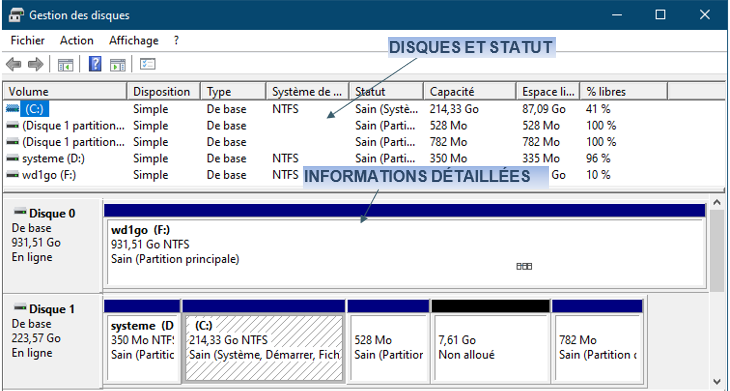Open the ? help menu
Viewport: 730px width, 391px height.
(x=176, y=40)
